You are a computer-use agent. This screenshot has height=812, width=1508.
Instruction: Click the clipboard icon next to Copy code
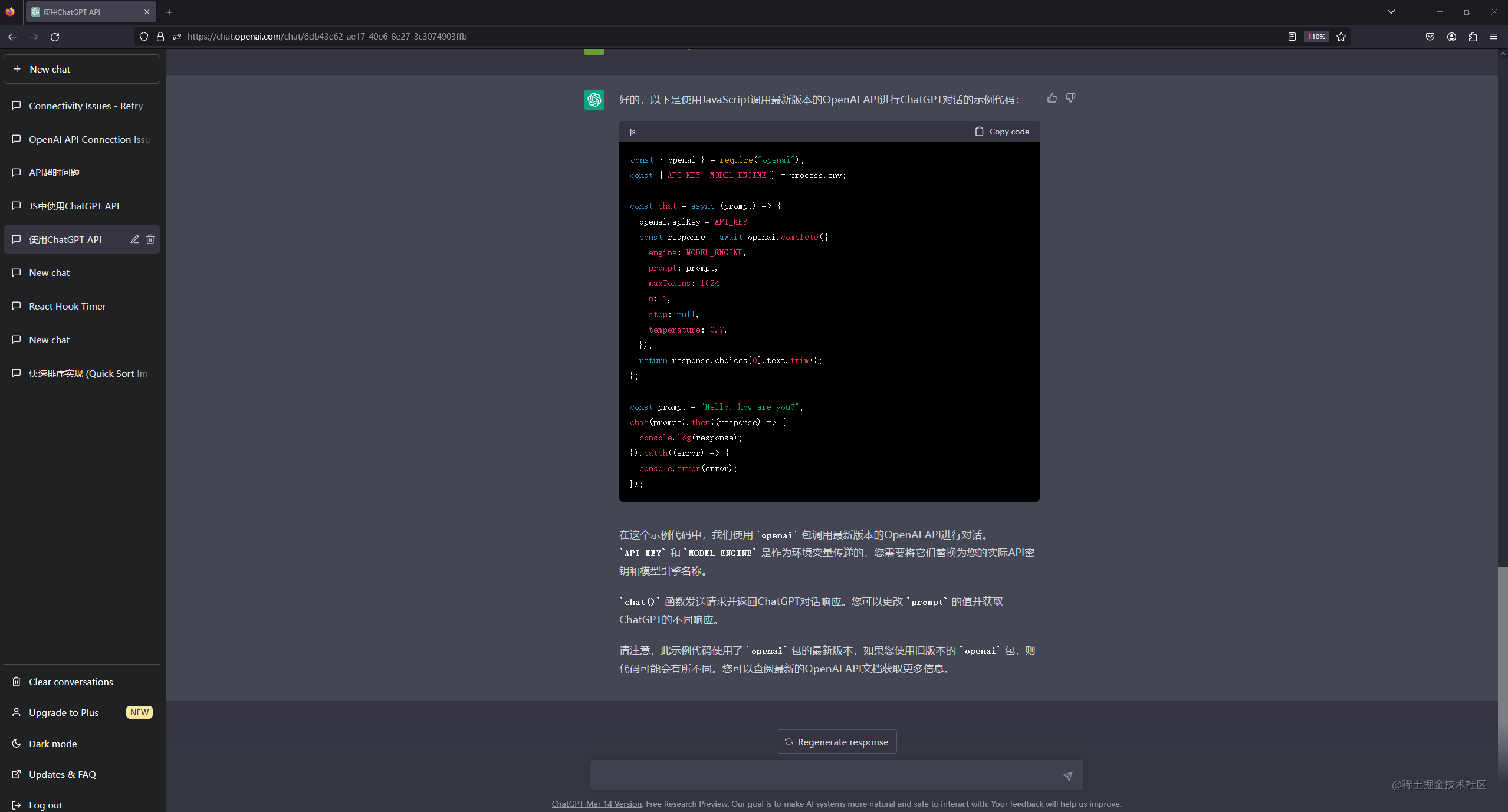[980, 132]
